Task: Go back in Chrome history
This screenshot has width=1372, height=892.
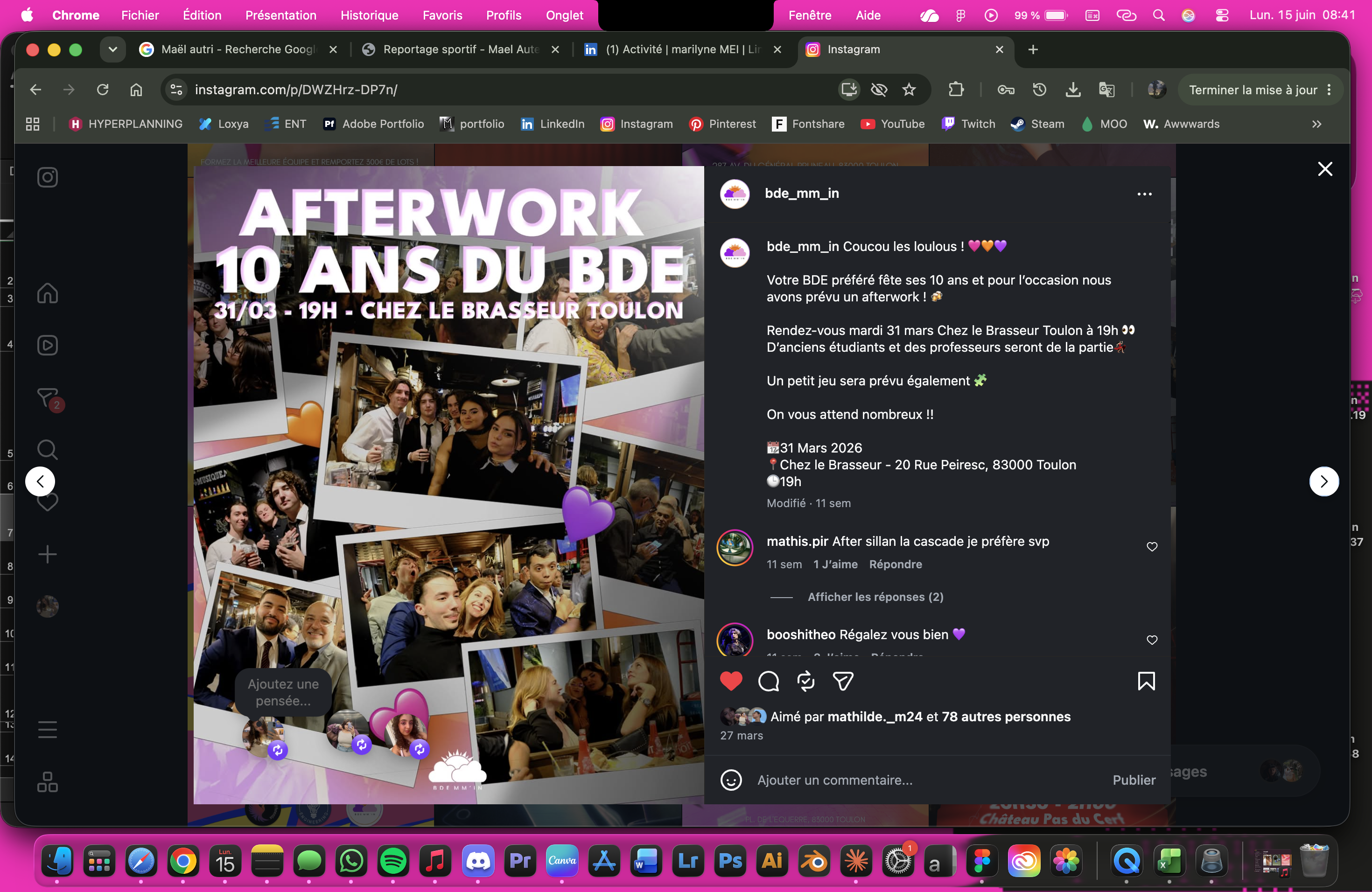Action: click(36, 89)
